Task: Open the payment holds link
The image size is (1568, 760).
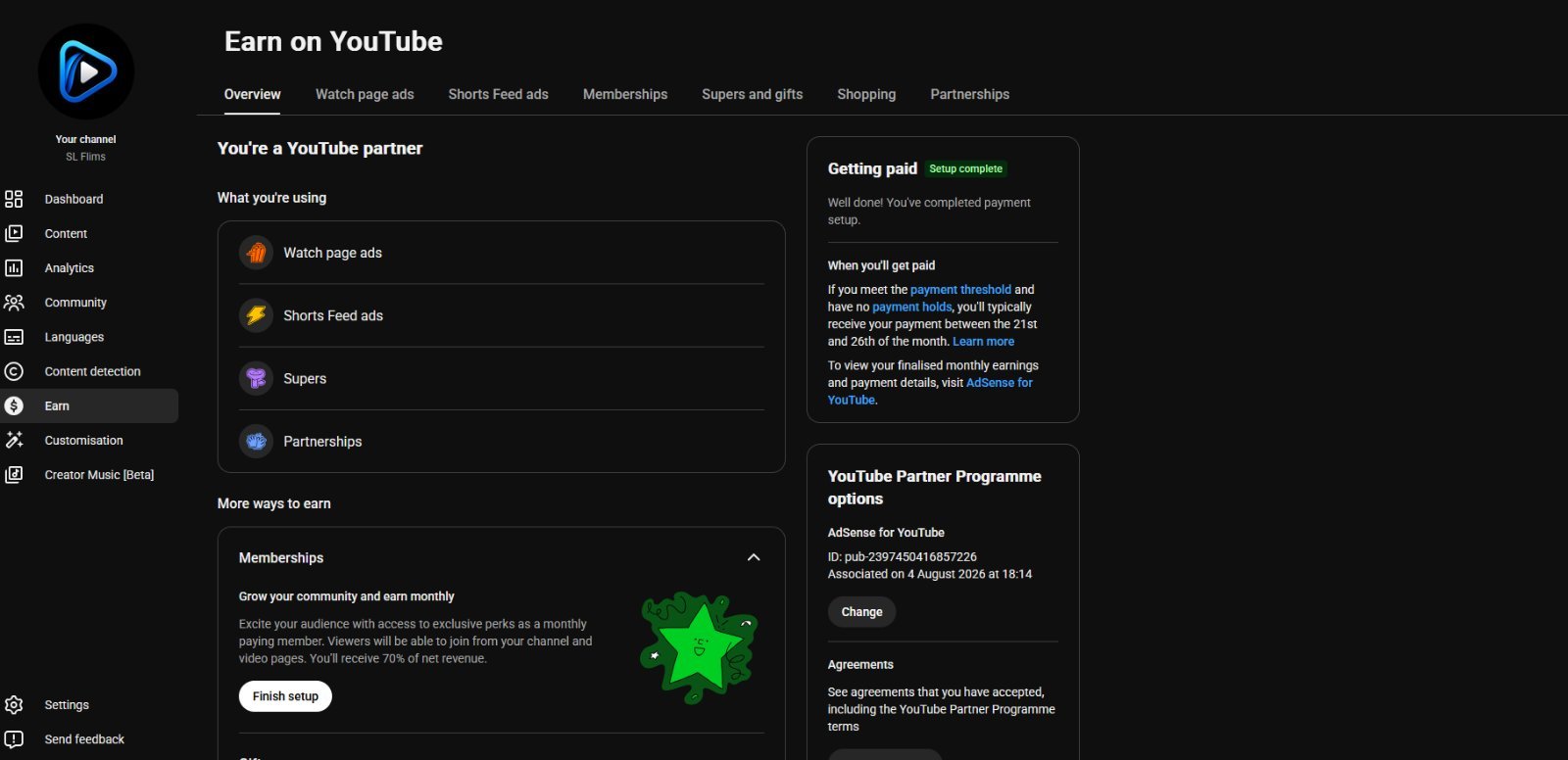Action: (x=911, y=307)
